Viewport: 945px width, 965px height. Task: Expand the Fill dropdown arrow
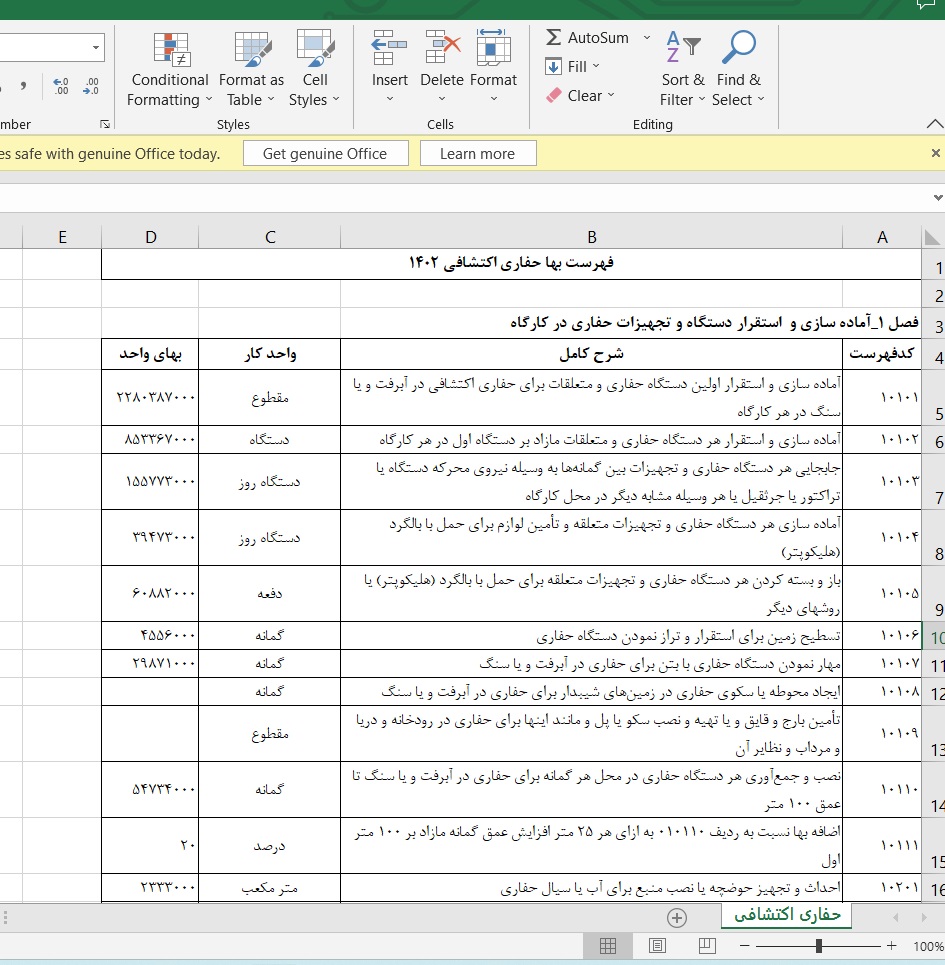pos(596,66)
